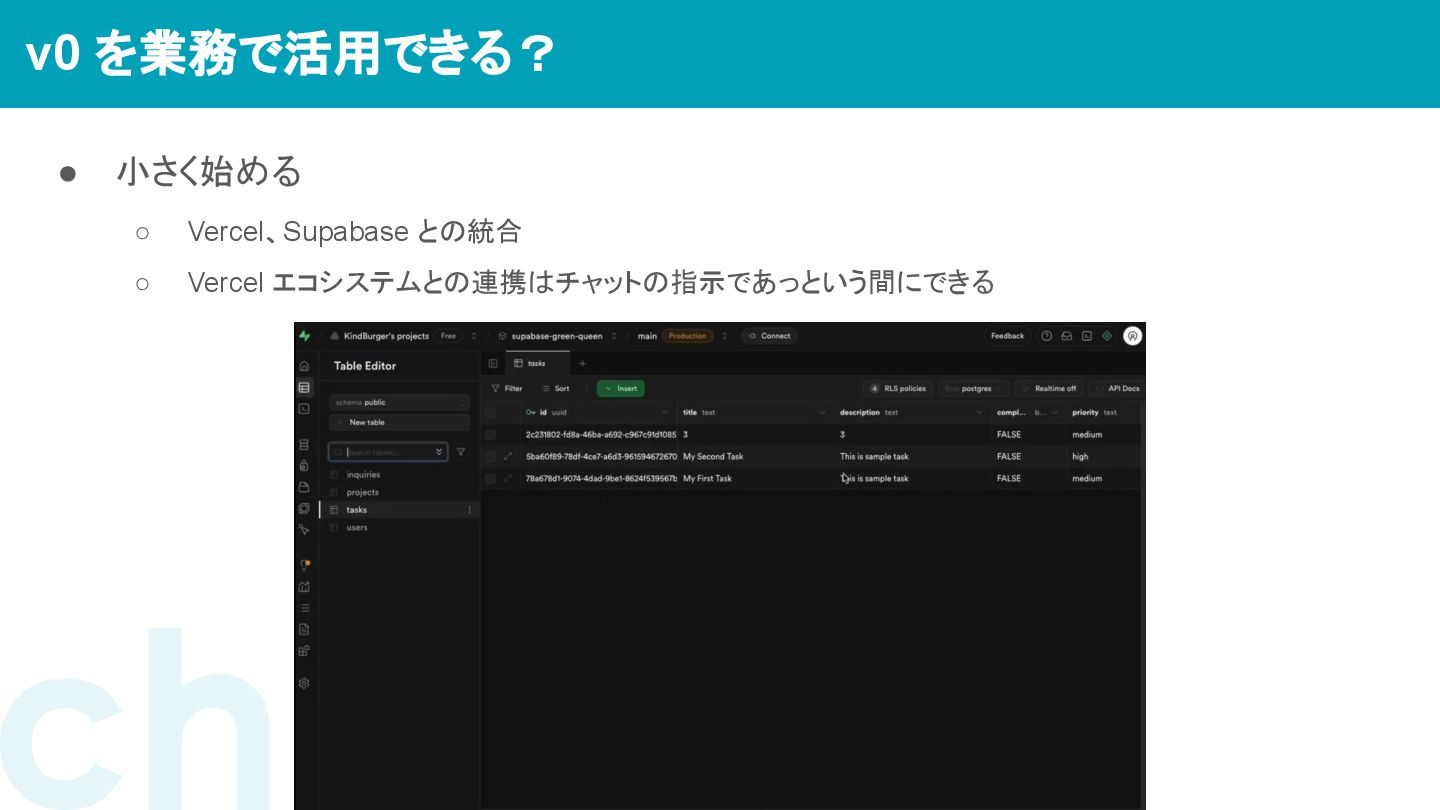Open the description column header menu
Screen dimensions: 1440x810
[x=980, y=412]
